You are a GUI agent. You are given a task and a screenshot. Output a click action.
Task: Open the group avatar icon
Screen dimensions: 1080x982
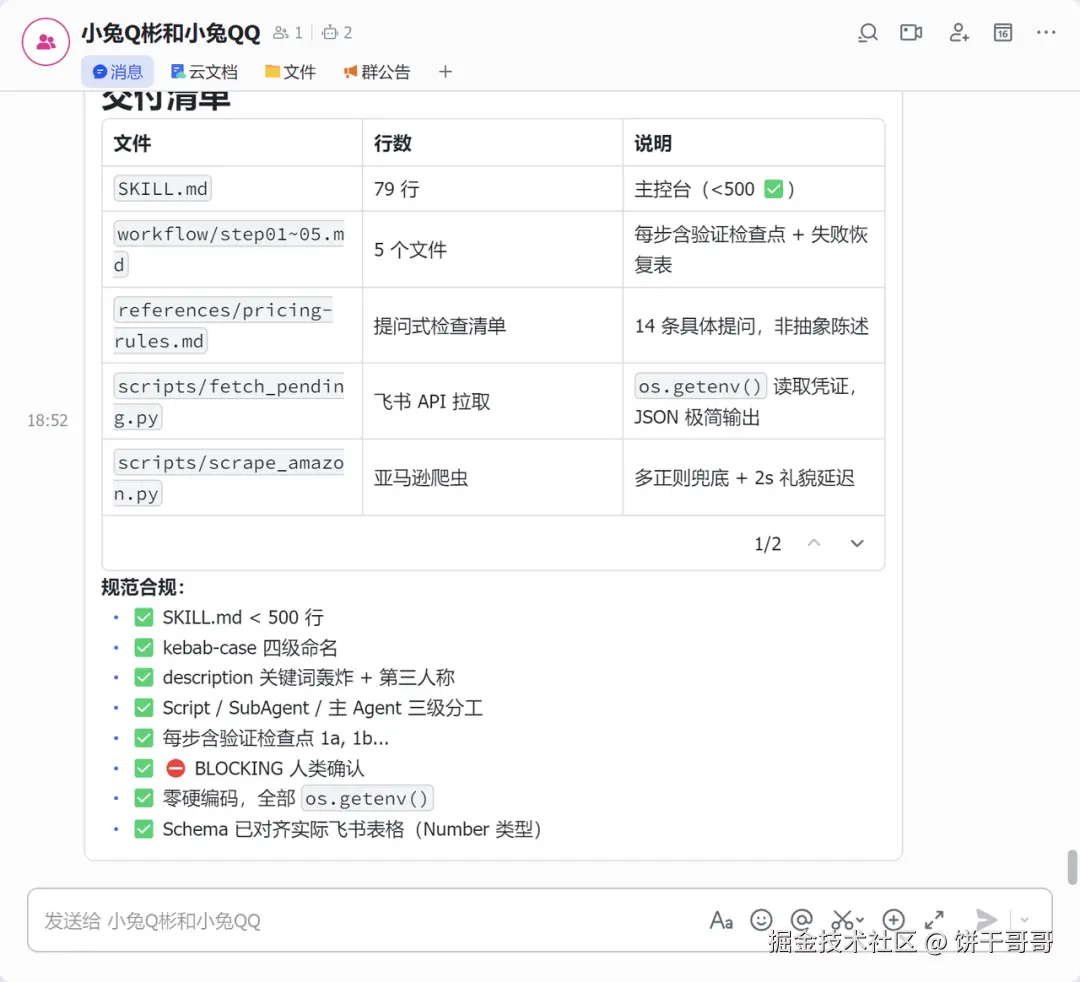click(45, 42)
